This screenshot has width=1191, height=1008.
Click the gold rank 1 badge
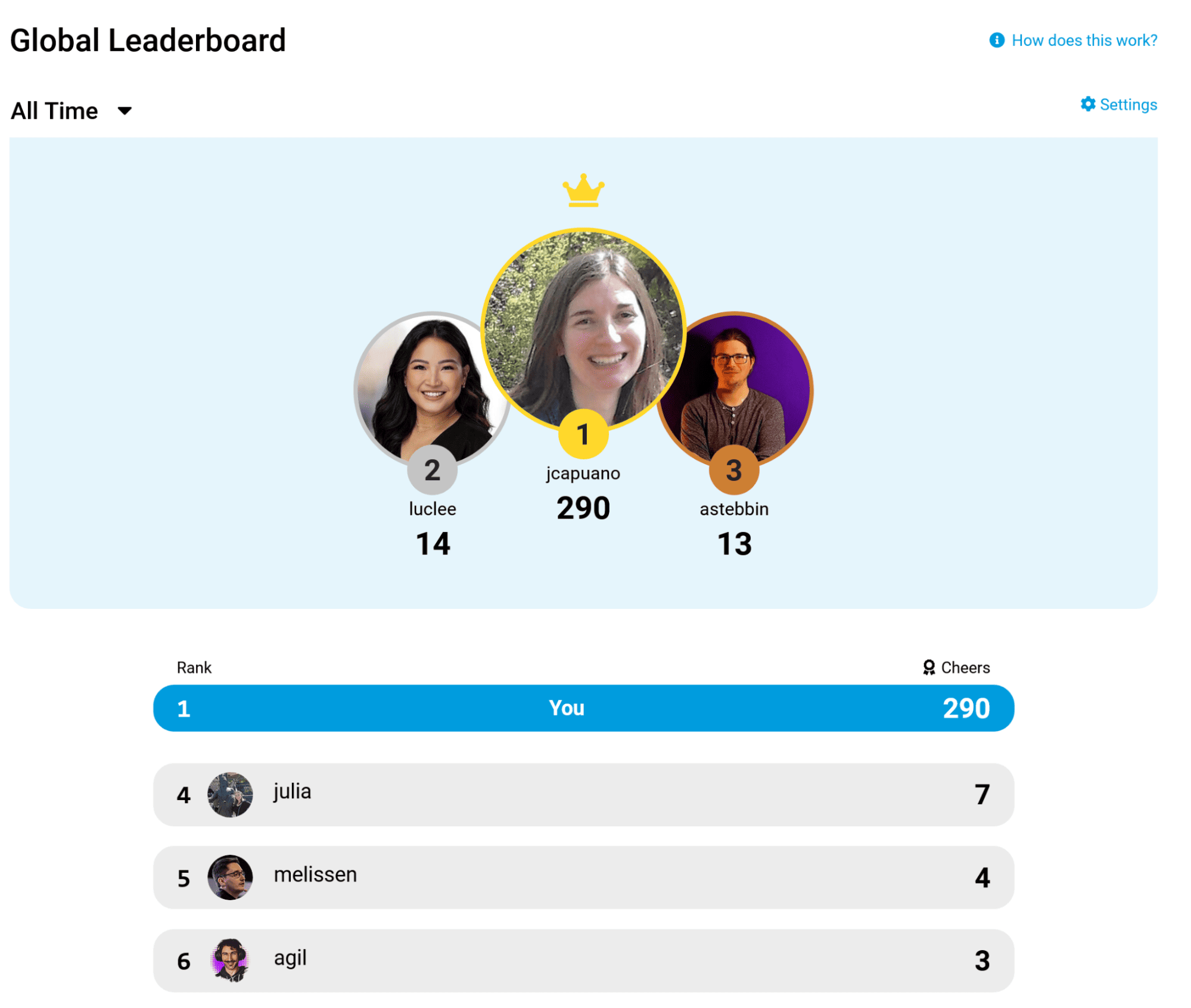583,434
